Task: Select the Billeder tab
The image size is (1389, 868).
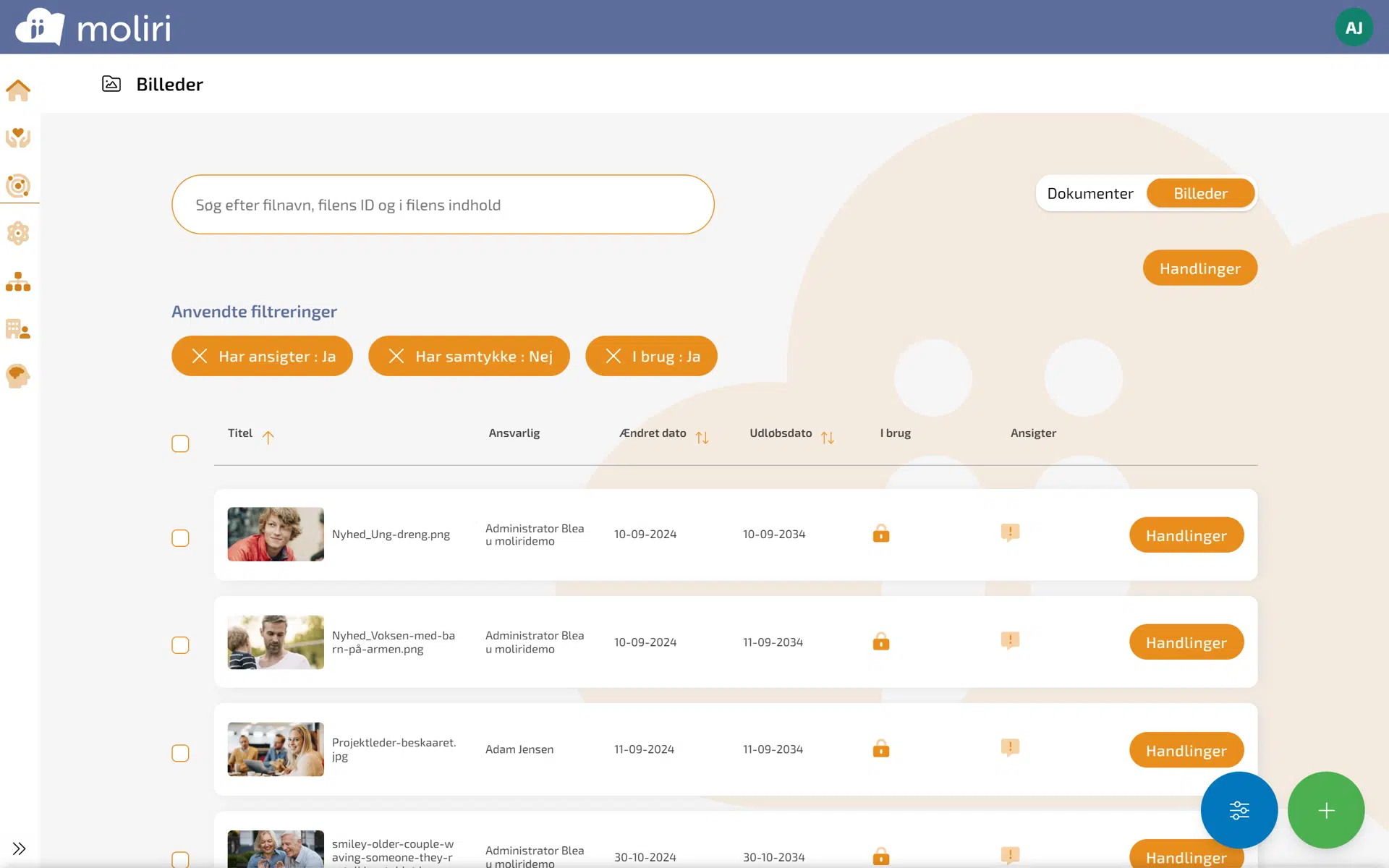Action: coord(1200,194)
